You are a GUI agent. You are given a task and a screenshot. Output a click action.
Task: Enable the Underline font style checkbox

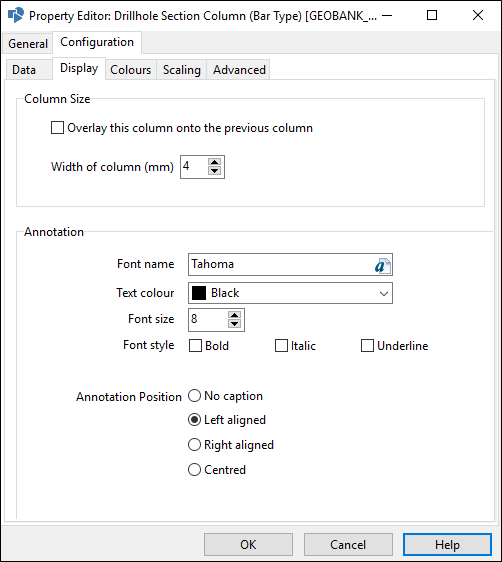coord(367,346)
